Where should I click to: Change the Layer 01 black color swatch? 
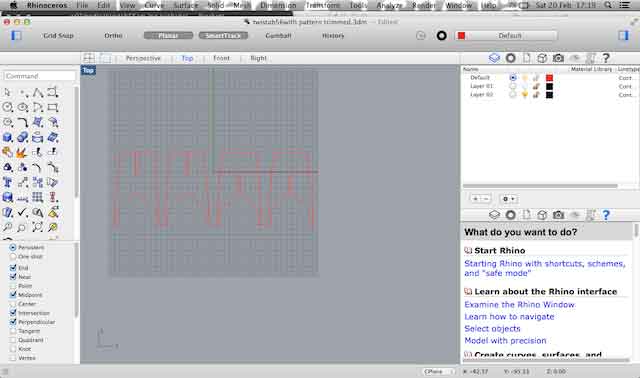click(549, 86)
